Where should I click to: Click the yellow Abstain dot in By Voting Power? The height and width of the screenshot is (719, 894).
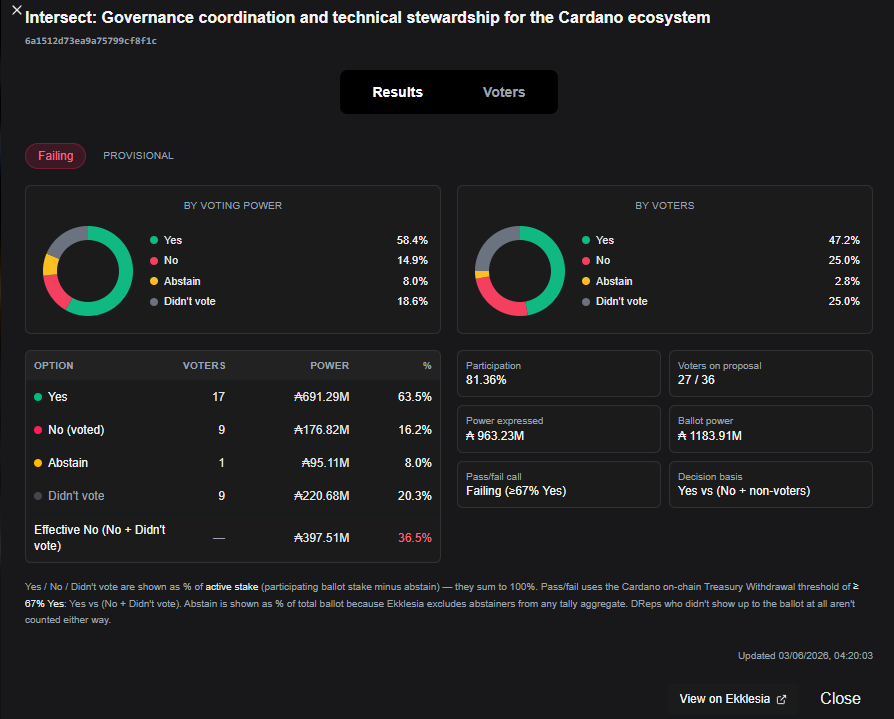[154, 281]
